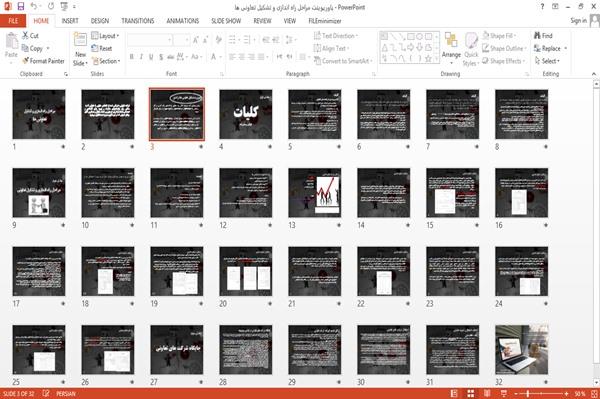Select slide 32 thumbnail with laptop photo

click(x=521, y=350)
